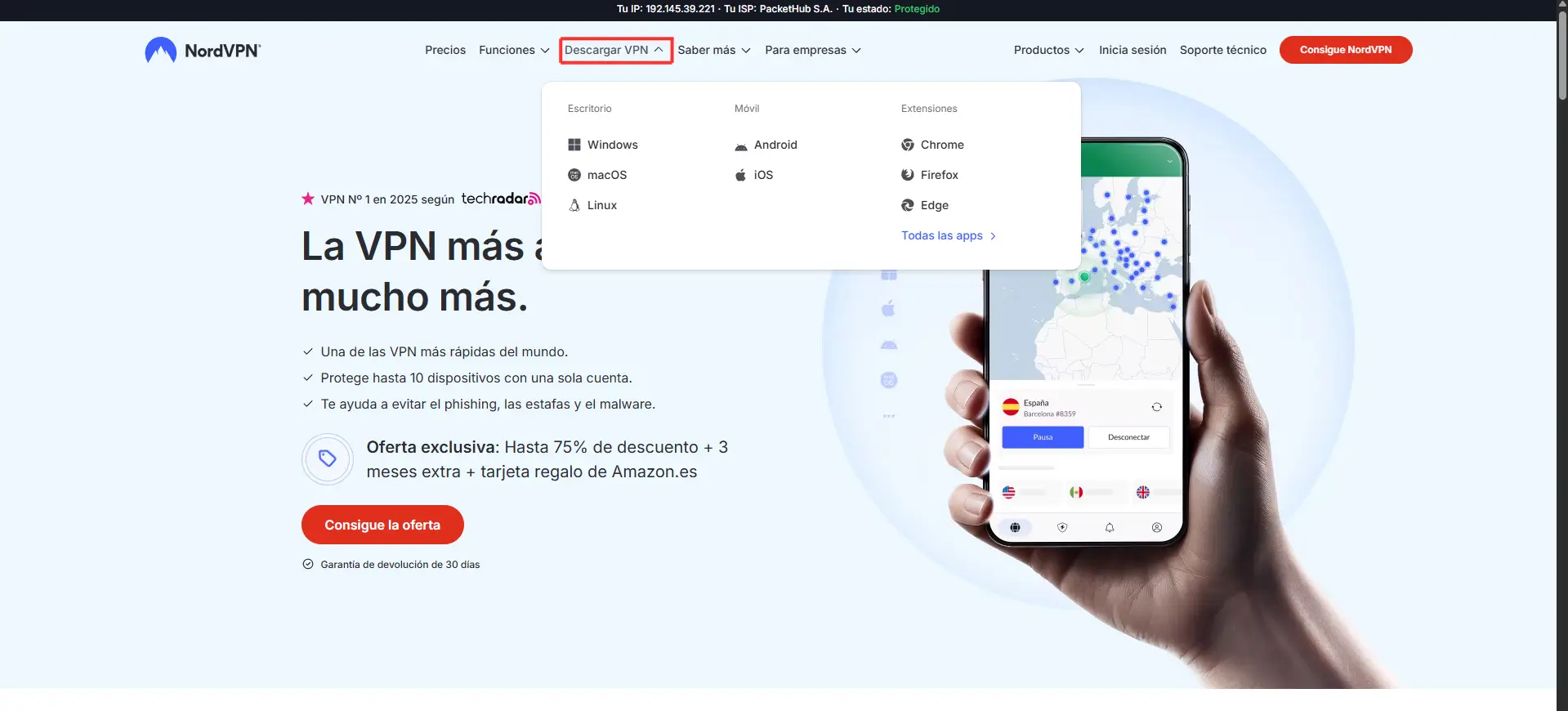This screenshot has width=1568, height=711.
Task: Click the Mexico flag on phone screen
Action: [x=1076, y=492]
